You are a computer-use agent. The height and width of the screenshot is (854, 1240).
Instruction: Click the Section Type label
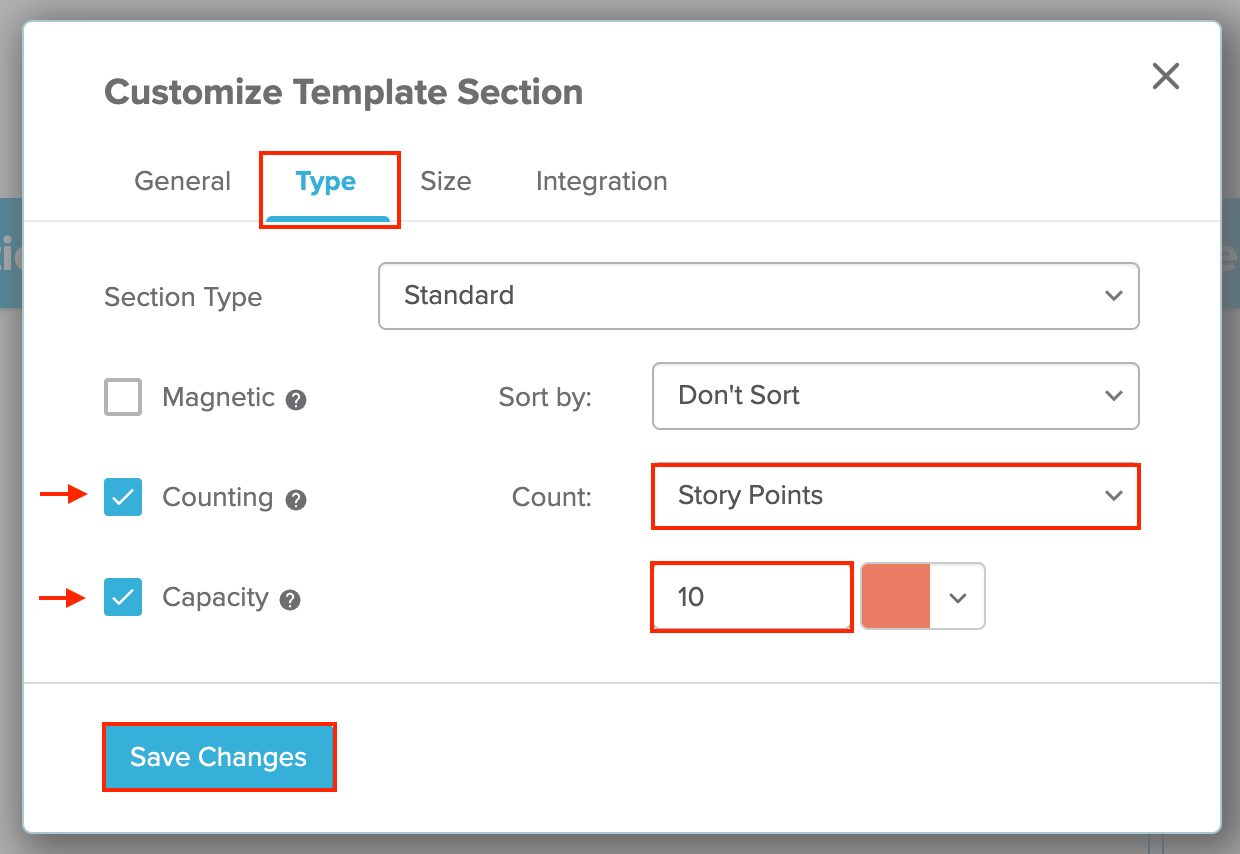tap(183, 297)
